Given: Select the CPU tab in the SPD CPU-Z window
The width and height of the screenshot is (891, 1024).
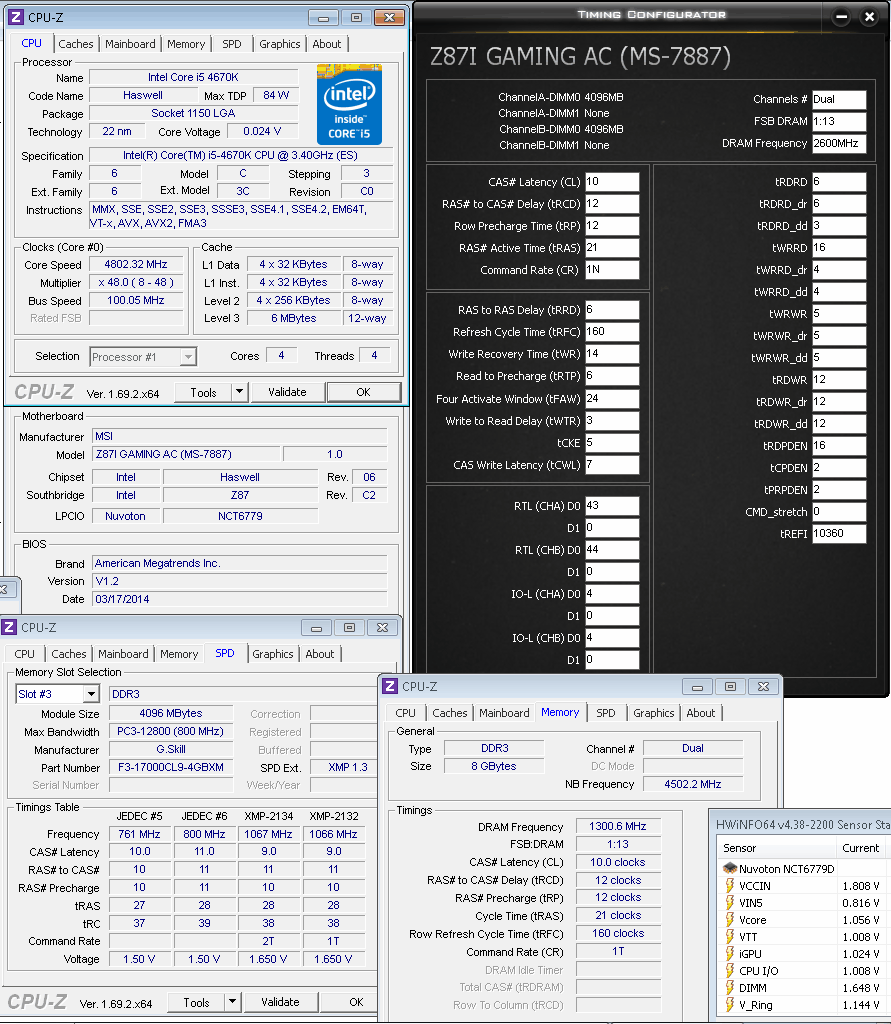Looking at the screenshot, I should coord(24,654).
